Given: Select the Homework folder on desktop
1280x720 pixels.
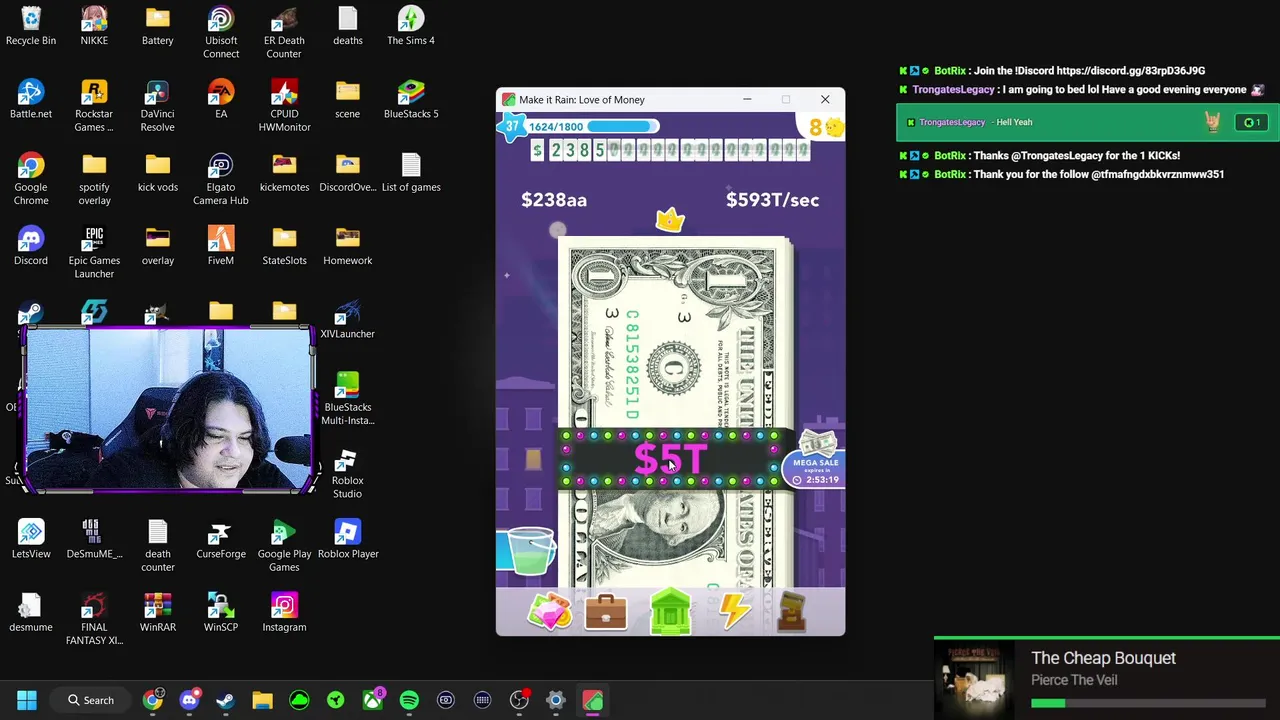Looking at the screenshot, I should coord(347,245).
